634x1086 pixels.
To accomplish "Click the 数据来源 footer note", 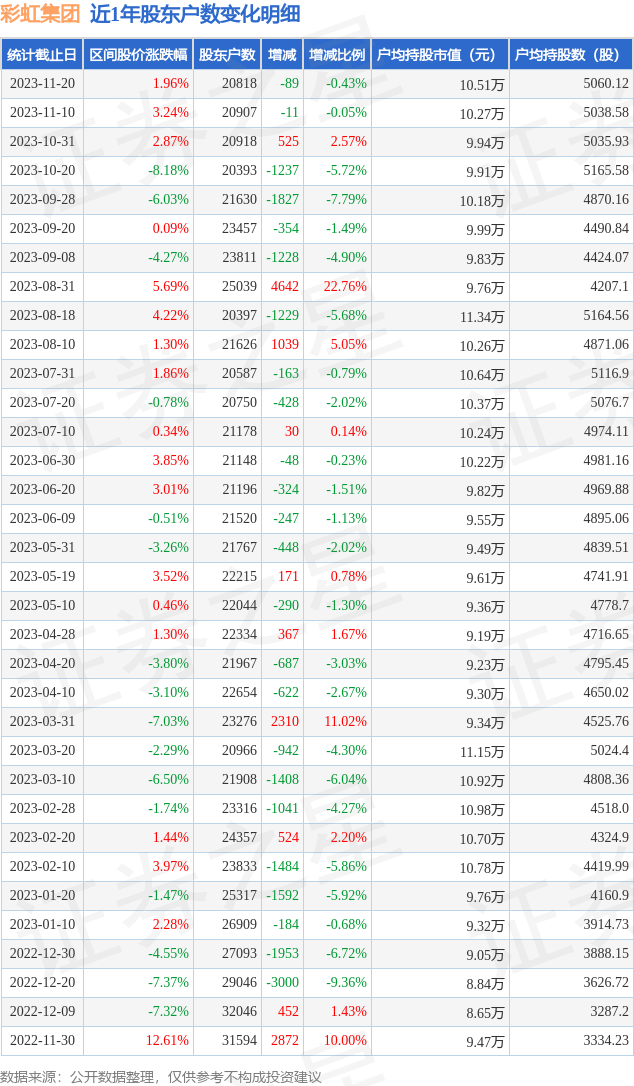I will (161, 1077).
